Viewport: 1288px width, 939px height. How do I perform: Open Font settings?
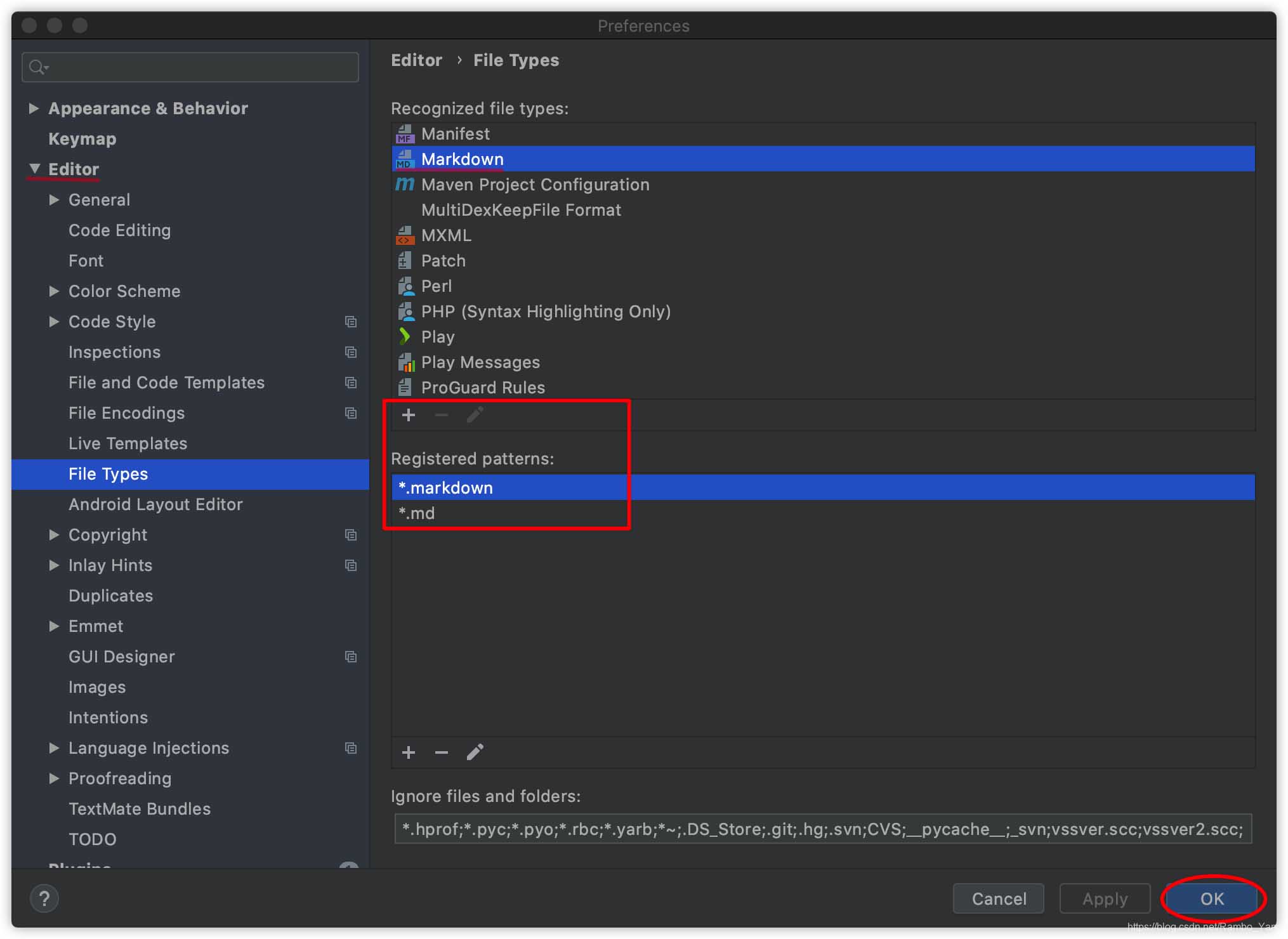tap(86, 261)
